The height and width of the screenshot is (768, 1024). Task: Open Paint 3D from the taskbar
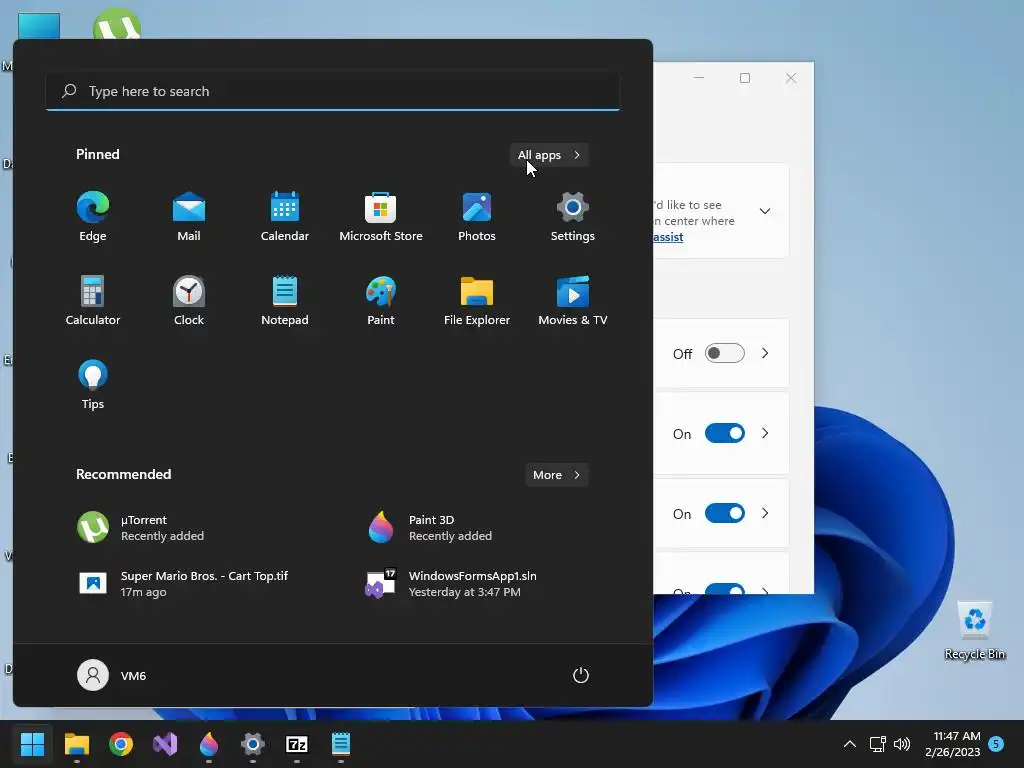[x=209, y=744]
